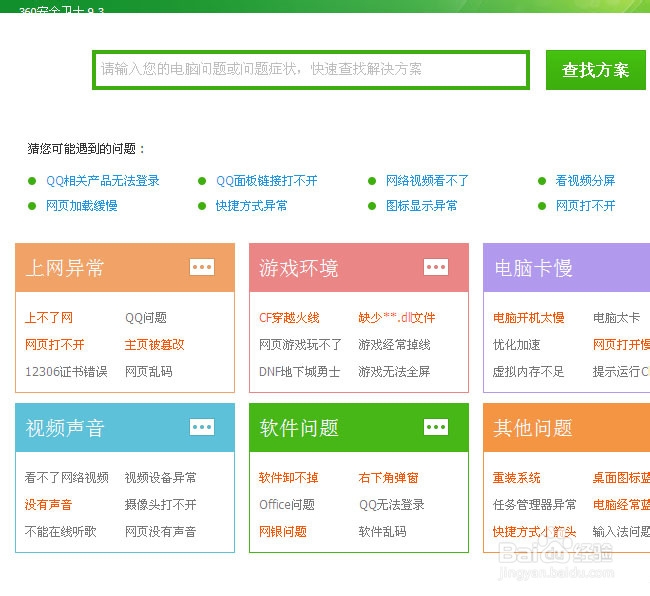Select 软件乱码 fix
This screenshot has height=596, width=650.
tap(382, 532)
